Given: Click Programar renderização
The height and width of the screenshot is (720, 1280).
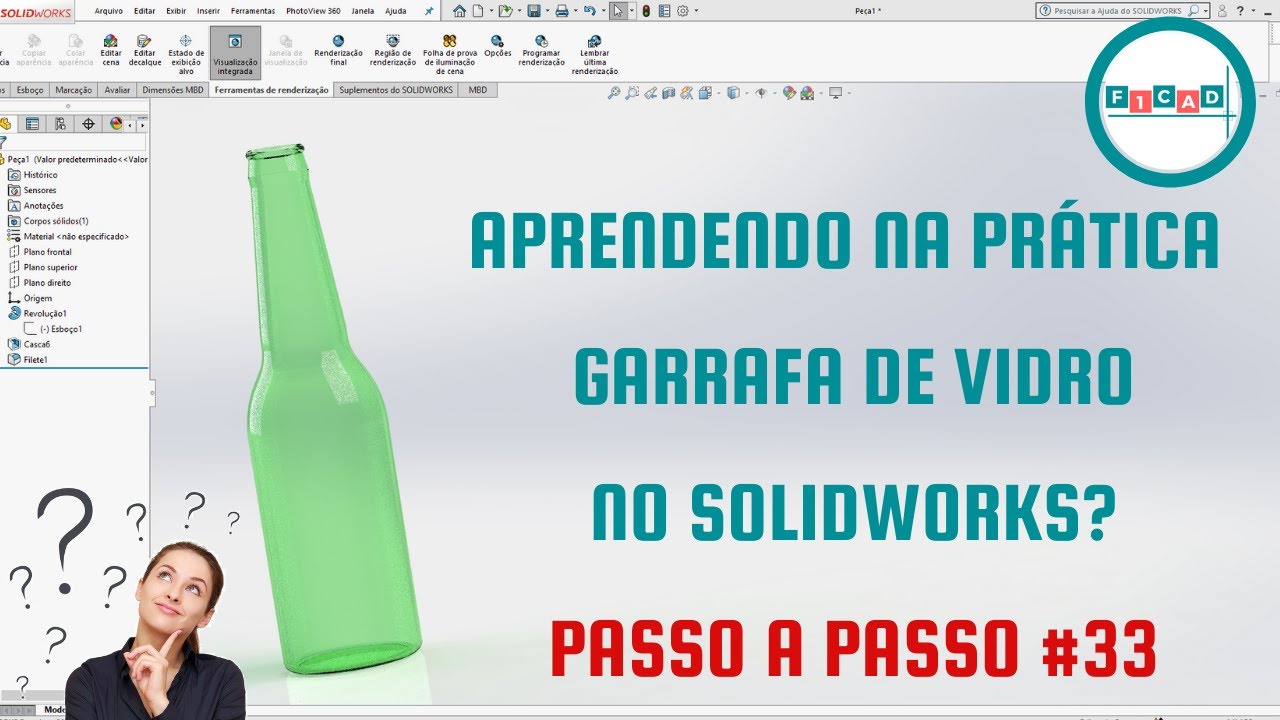Looking at the screenshot, I should (x=541, y=50).
